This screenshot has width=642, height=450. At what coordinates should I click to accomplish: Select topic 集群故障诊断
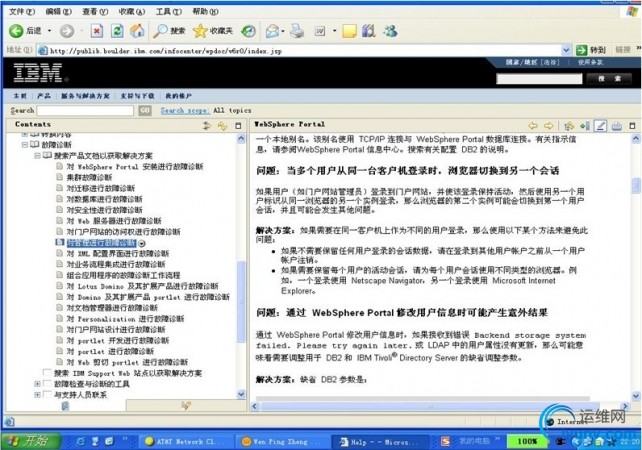point(89,177)
